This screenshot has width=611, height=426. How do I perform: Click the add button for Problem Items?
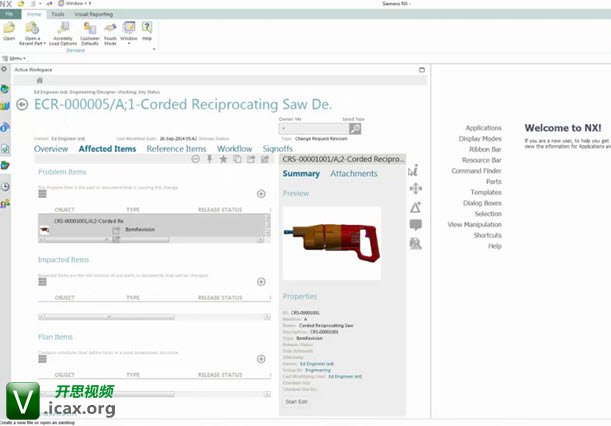click(x=261, y=194)
